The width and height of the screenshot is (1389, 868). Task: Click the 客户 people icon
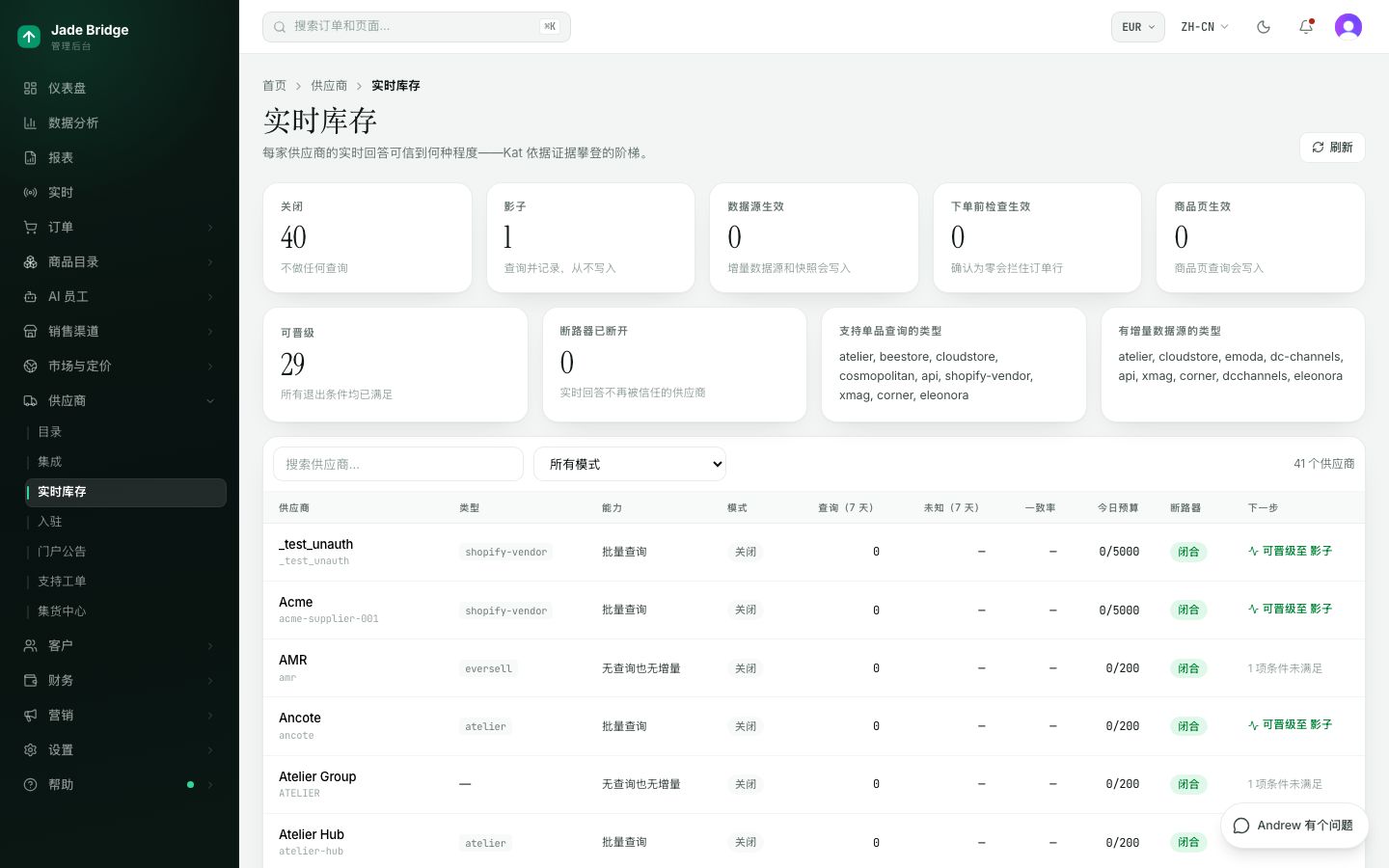(31, 645)
